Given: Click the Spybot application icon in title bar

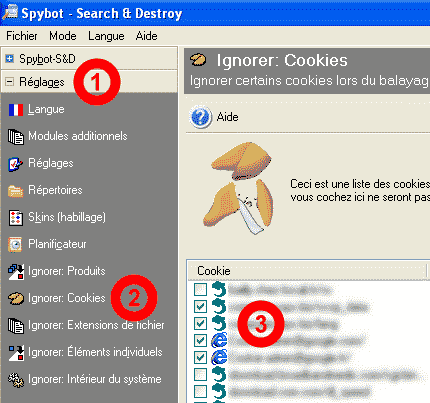Looking at the screenshot, I should pyautogui.click(x=10, y=13).
